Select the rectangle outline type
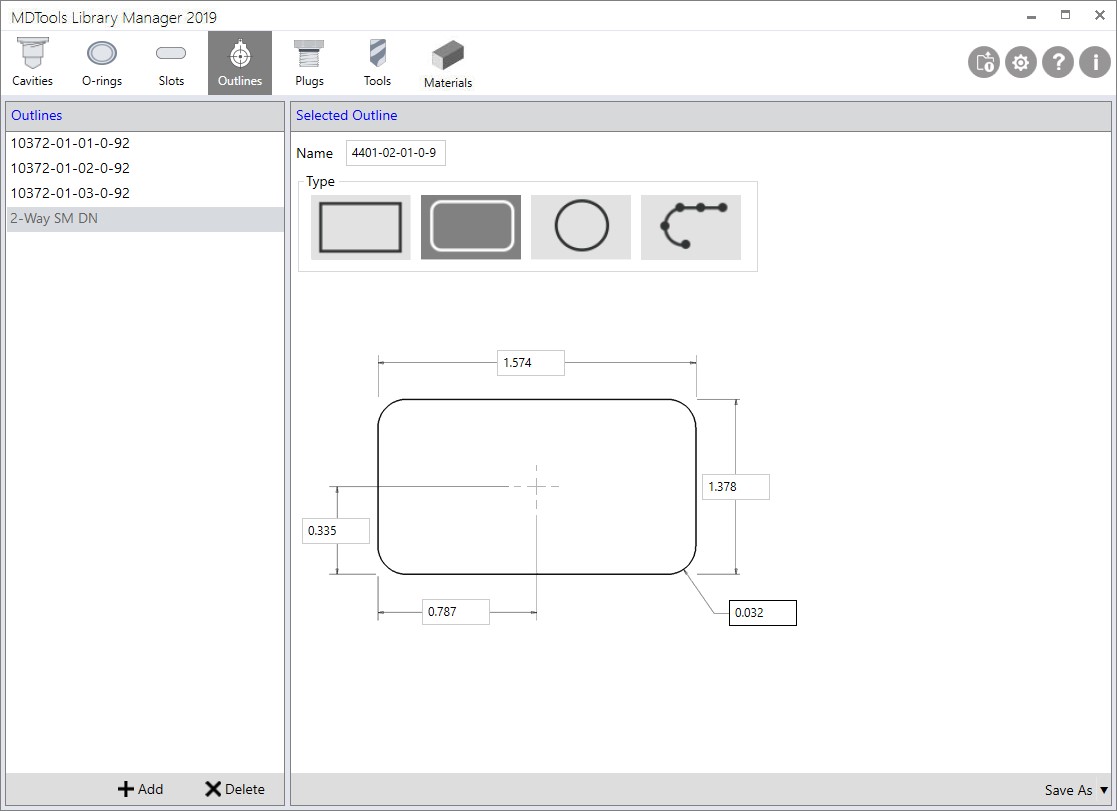 pos(360,227)
